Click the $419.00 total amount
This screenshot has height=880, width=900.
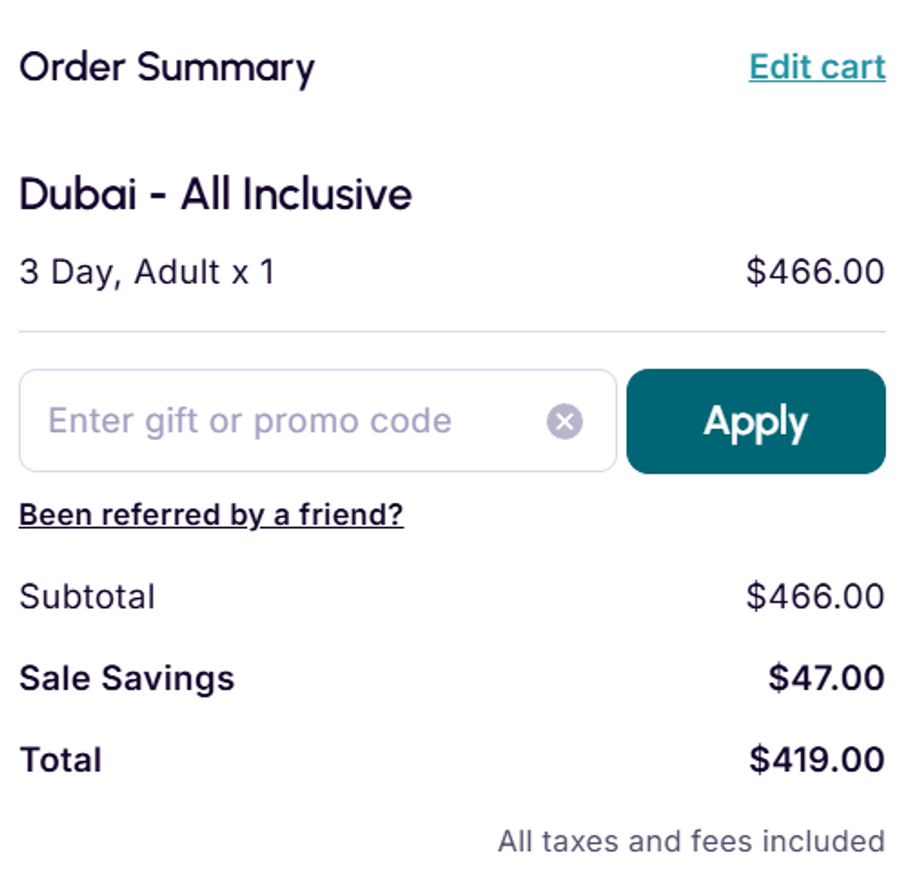coord(816,760)
